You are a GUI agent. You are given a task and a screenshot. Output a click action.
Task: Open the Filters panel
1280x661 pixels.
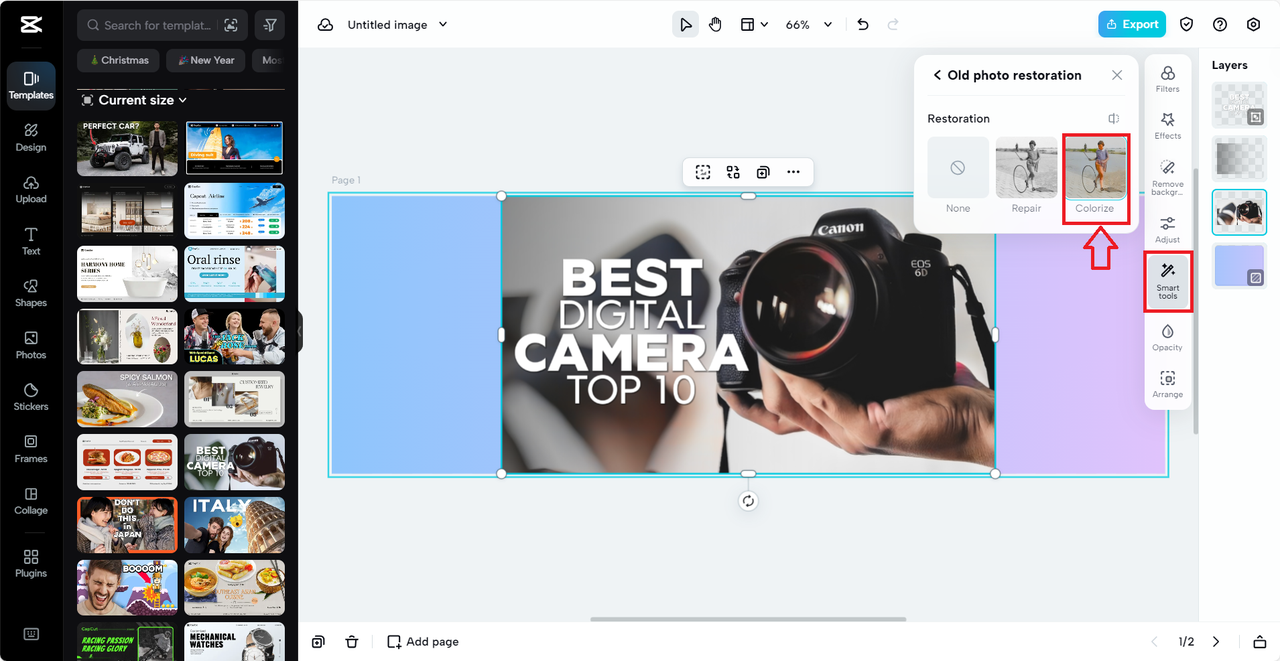click(1167, 78)
